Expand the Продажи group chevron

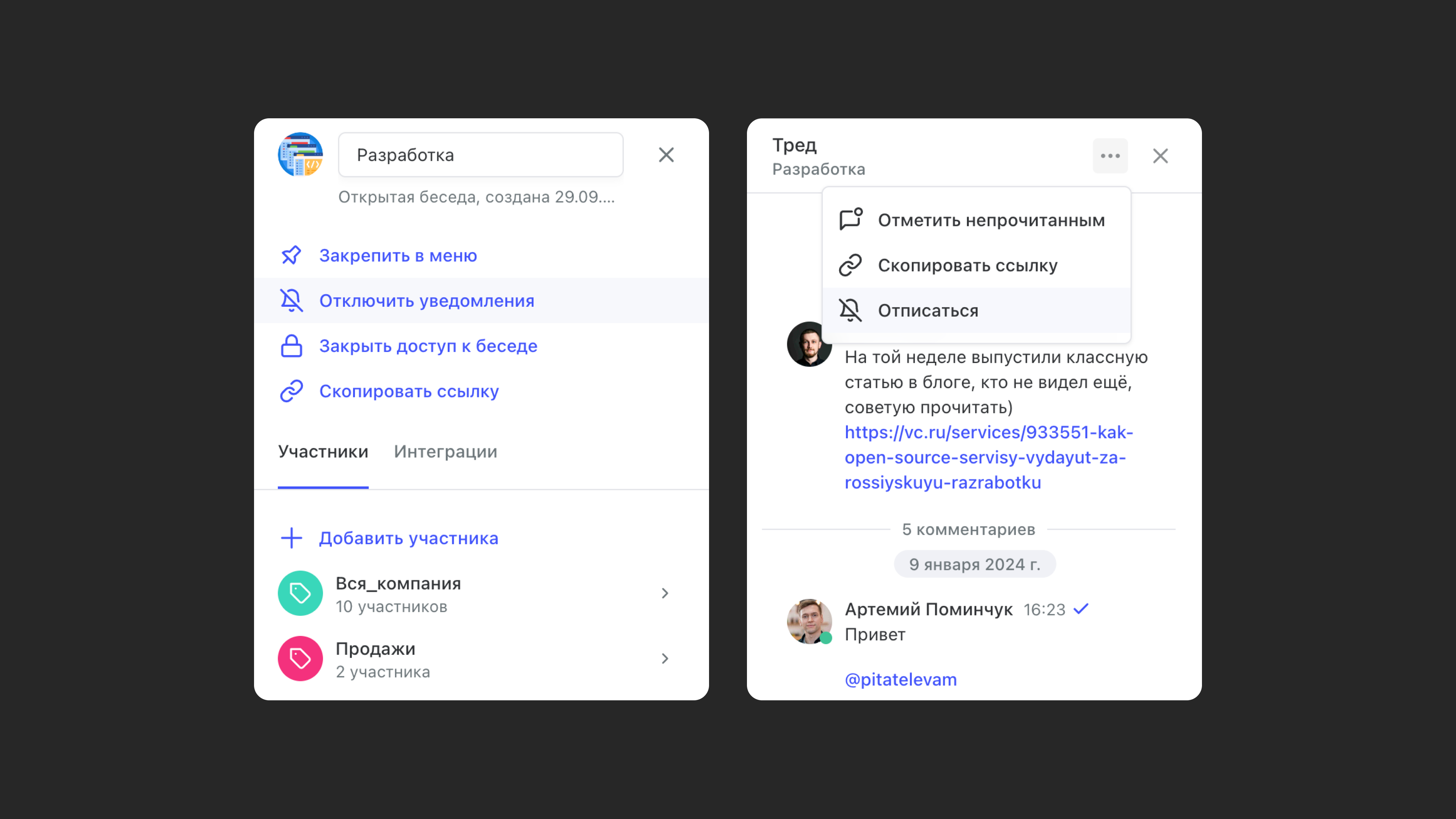click(665, 659)
